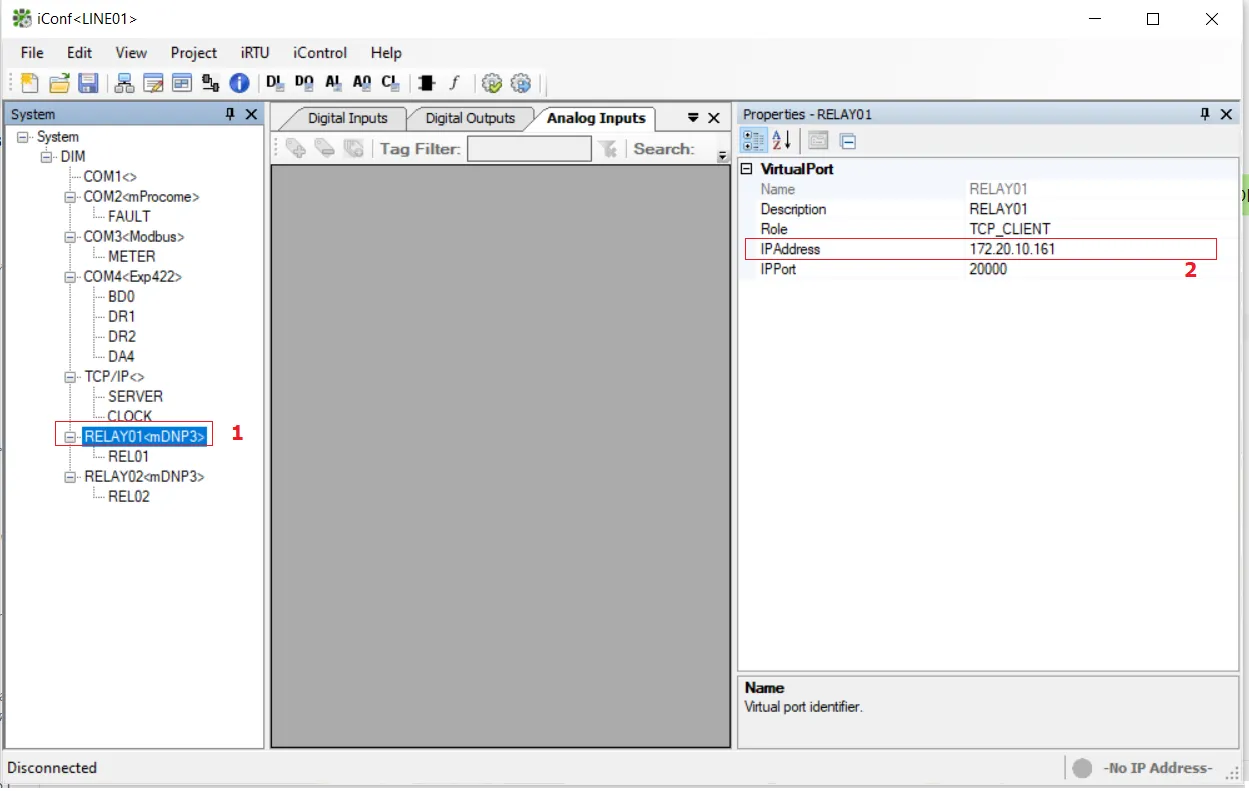Click the remove tag icon in points toolbar
The image size is (1249, 791).
click(x=324, y=149)
